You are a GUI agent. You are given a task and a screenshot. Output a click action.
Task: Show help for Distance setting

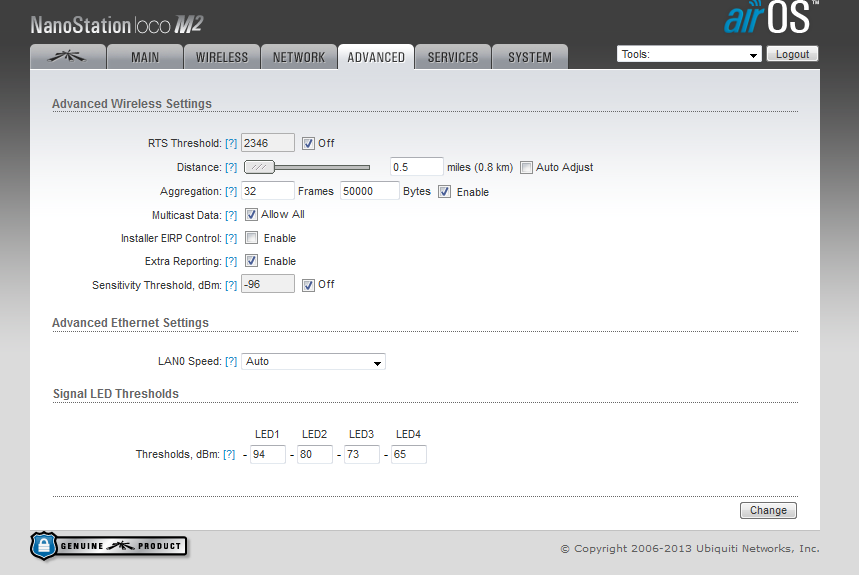click(231, 167)
